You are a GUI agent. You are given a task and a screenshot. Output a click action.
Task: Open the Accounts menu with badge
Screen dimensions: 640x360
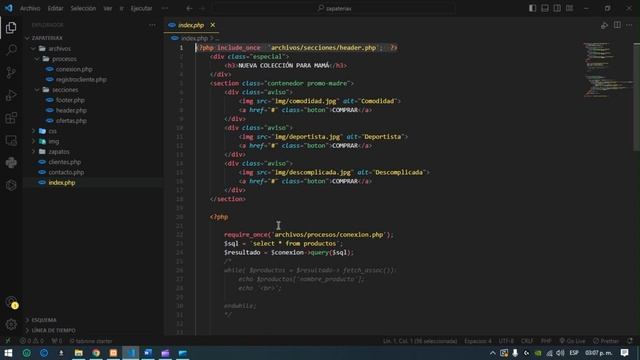[12, 303]
